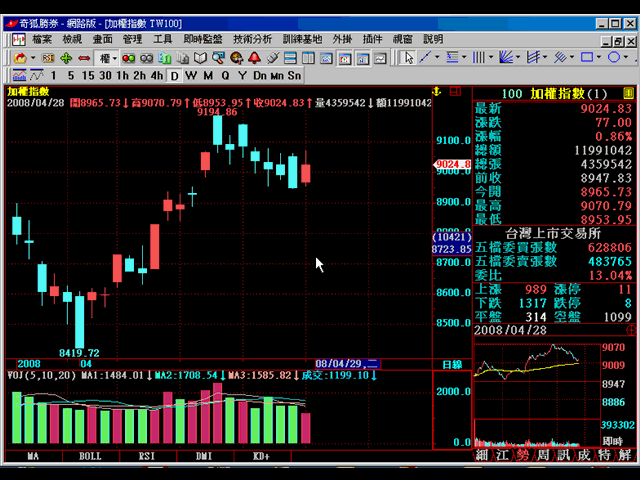Click the open book icon
This screenshot has height=480, width=640.
click(200, 58)
